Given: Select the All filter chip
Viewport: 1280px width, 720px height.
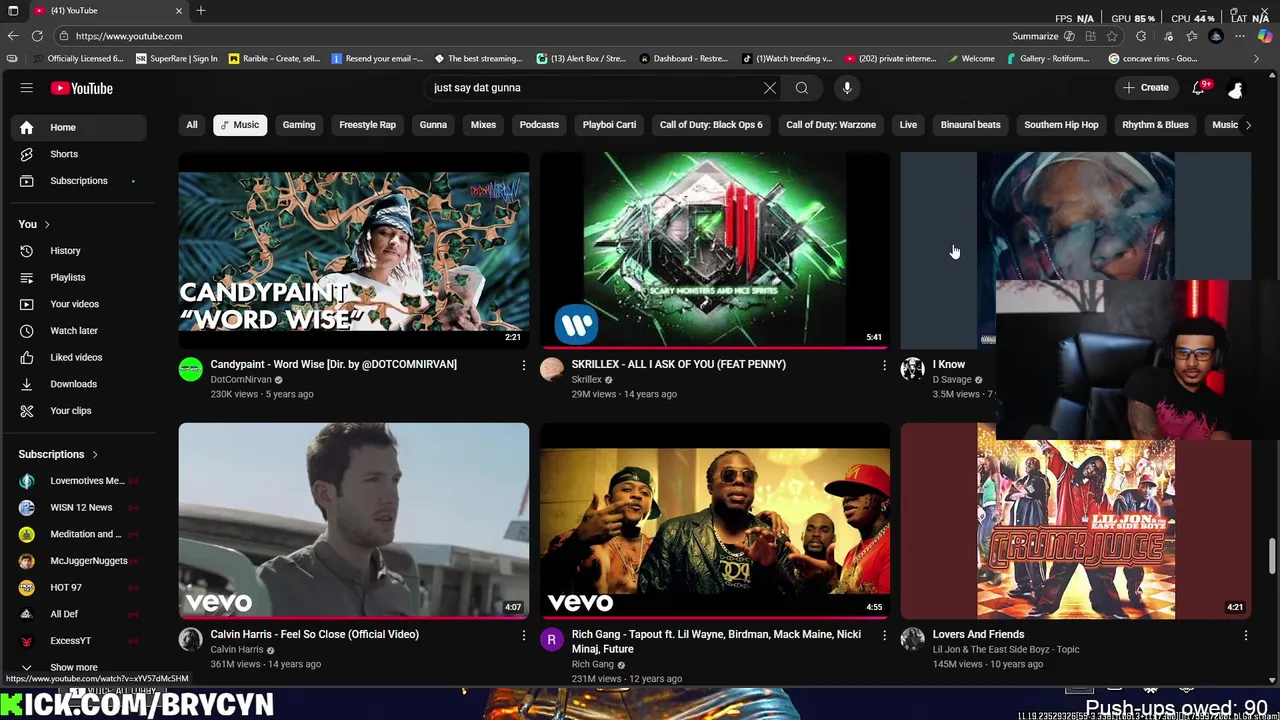Looking at the screenshot, I should 192,125.
